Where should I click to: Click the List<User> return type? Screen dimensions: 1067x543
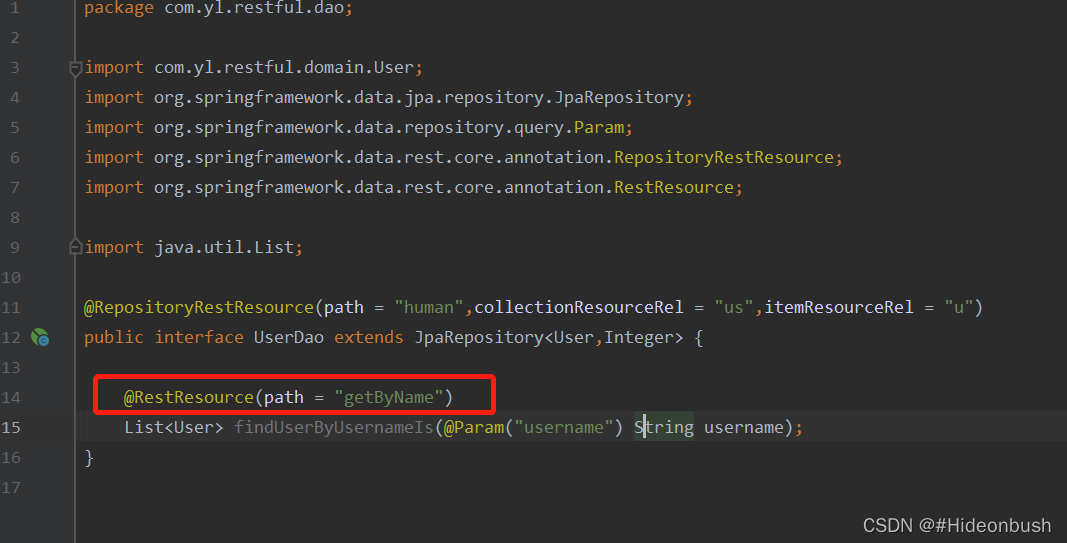(x=174, y=427)
